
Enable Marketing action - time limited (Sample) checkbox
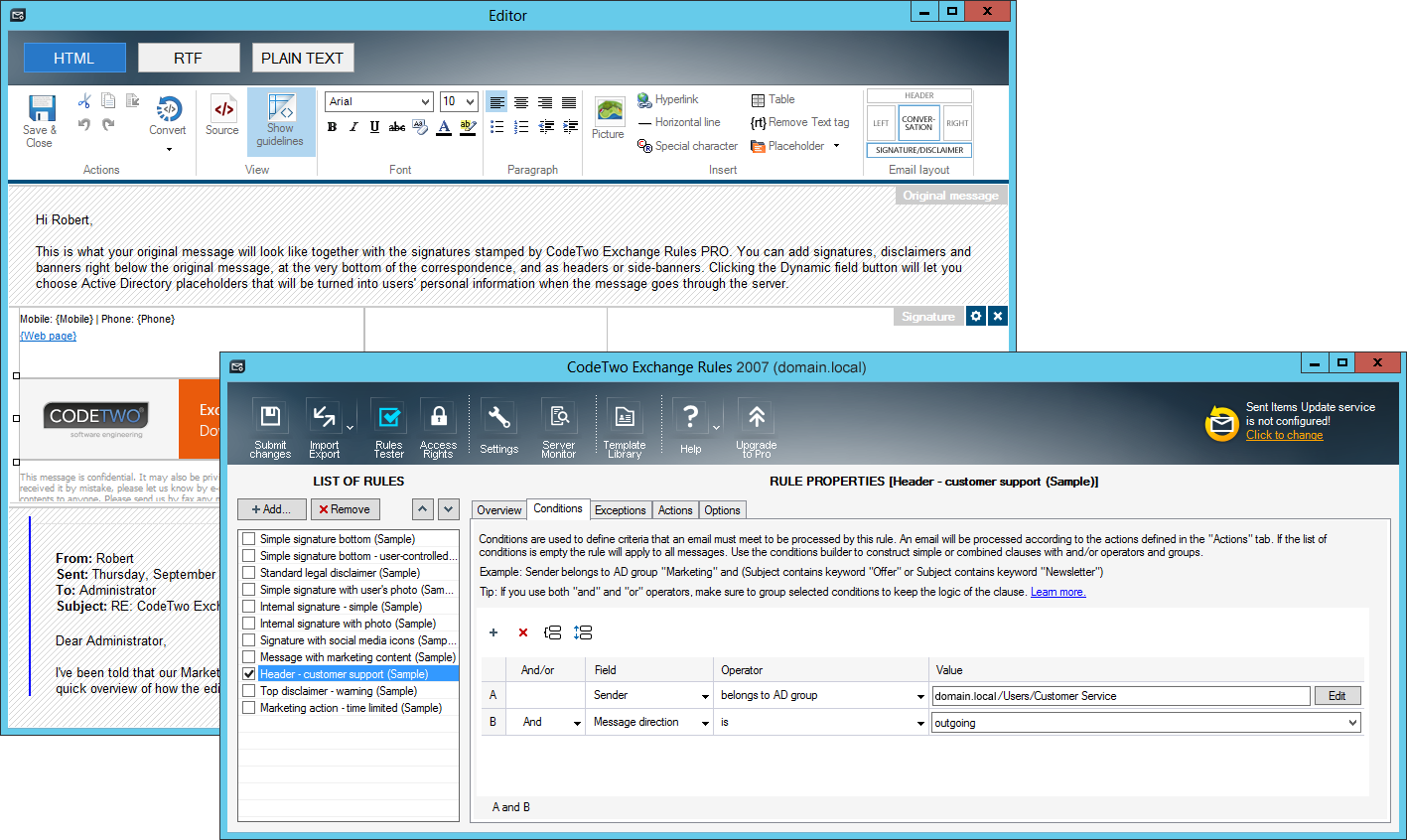click(x=249, y=708)
